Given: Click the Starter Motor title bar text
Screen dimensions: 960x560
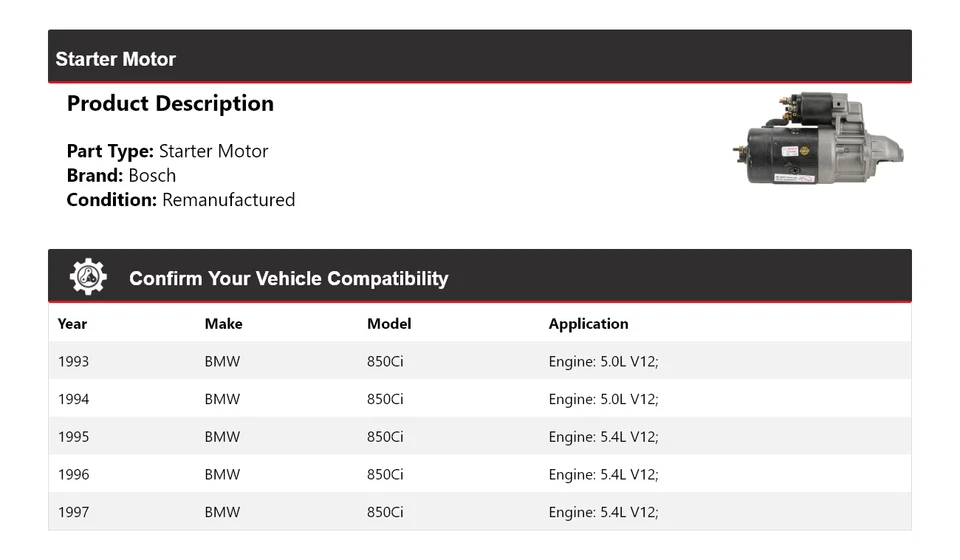Looking at the screenshot, I should point(116,59).
